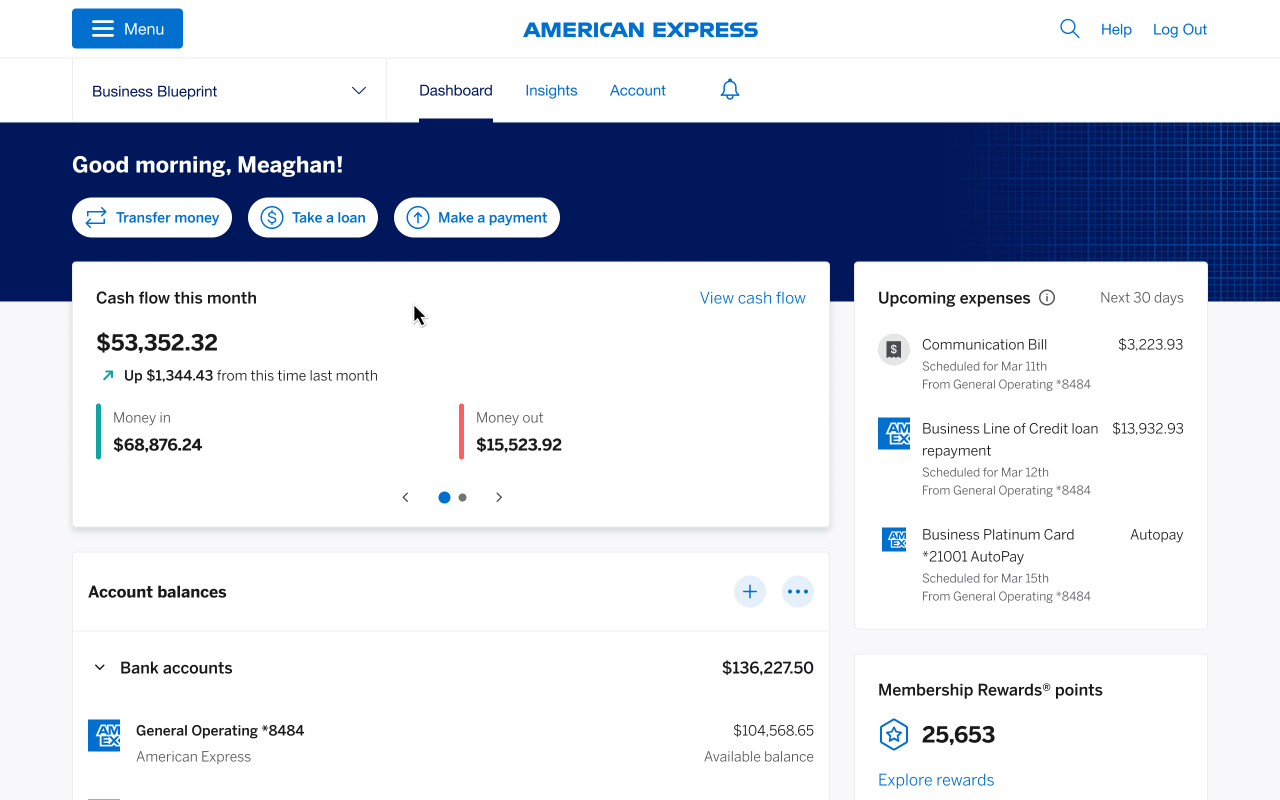Open the notifications bell
1280x800 pixels.
(x=730, y=90)
